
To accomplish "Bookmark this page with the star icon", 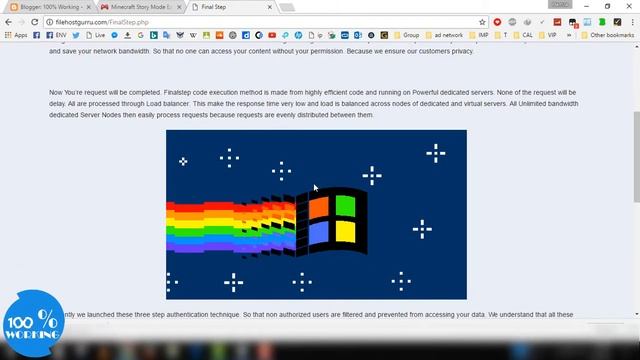I will [x=482, y=22].
